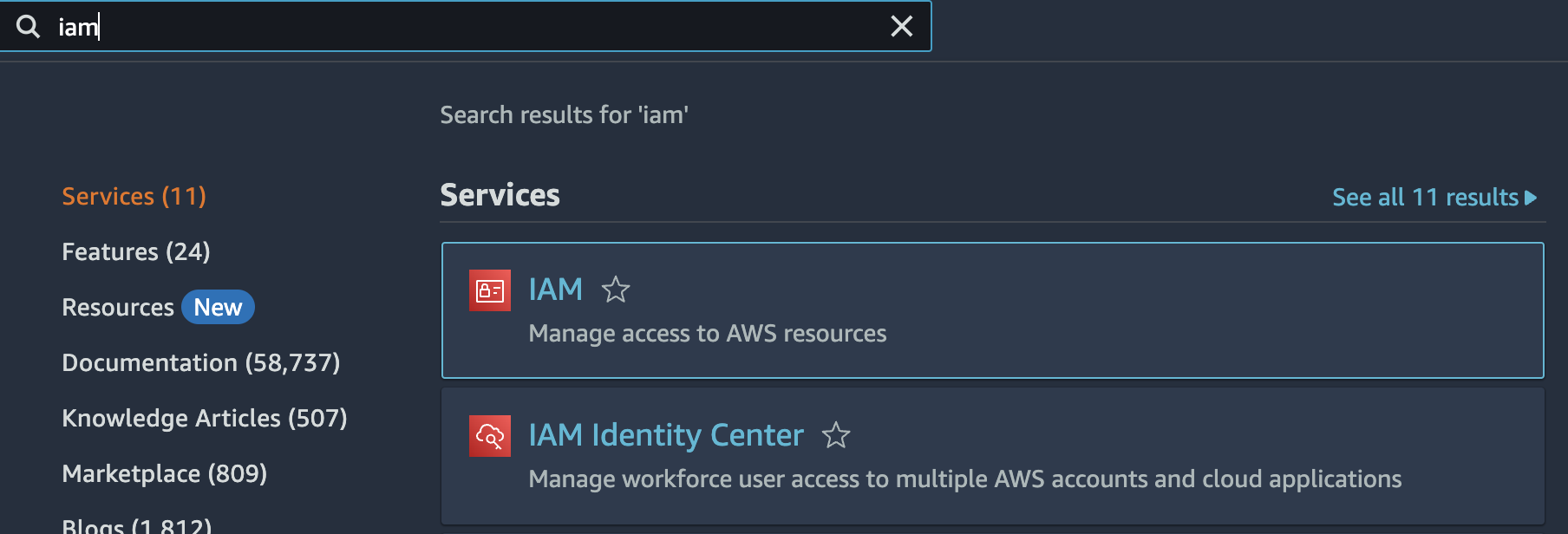Select the red cloud icon for IAM Identity Center
This screenshot has width=1568, height=534.
coord(489,435)
